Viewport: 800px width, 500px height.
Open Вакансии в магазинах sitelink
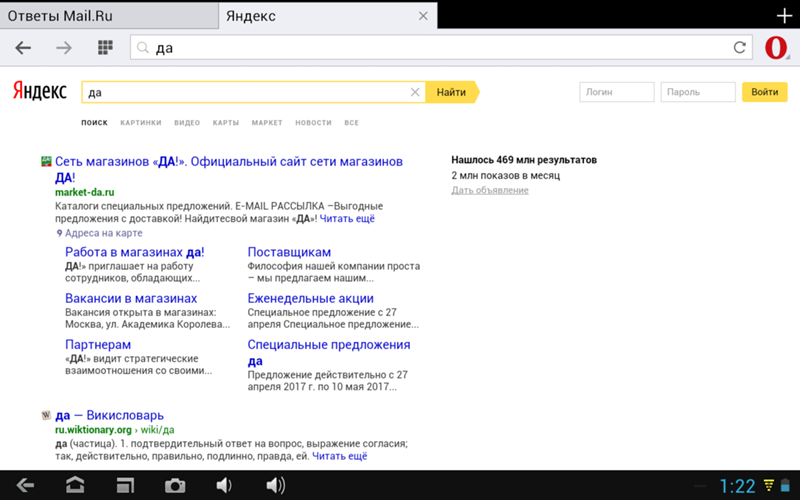pos(131,298)
